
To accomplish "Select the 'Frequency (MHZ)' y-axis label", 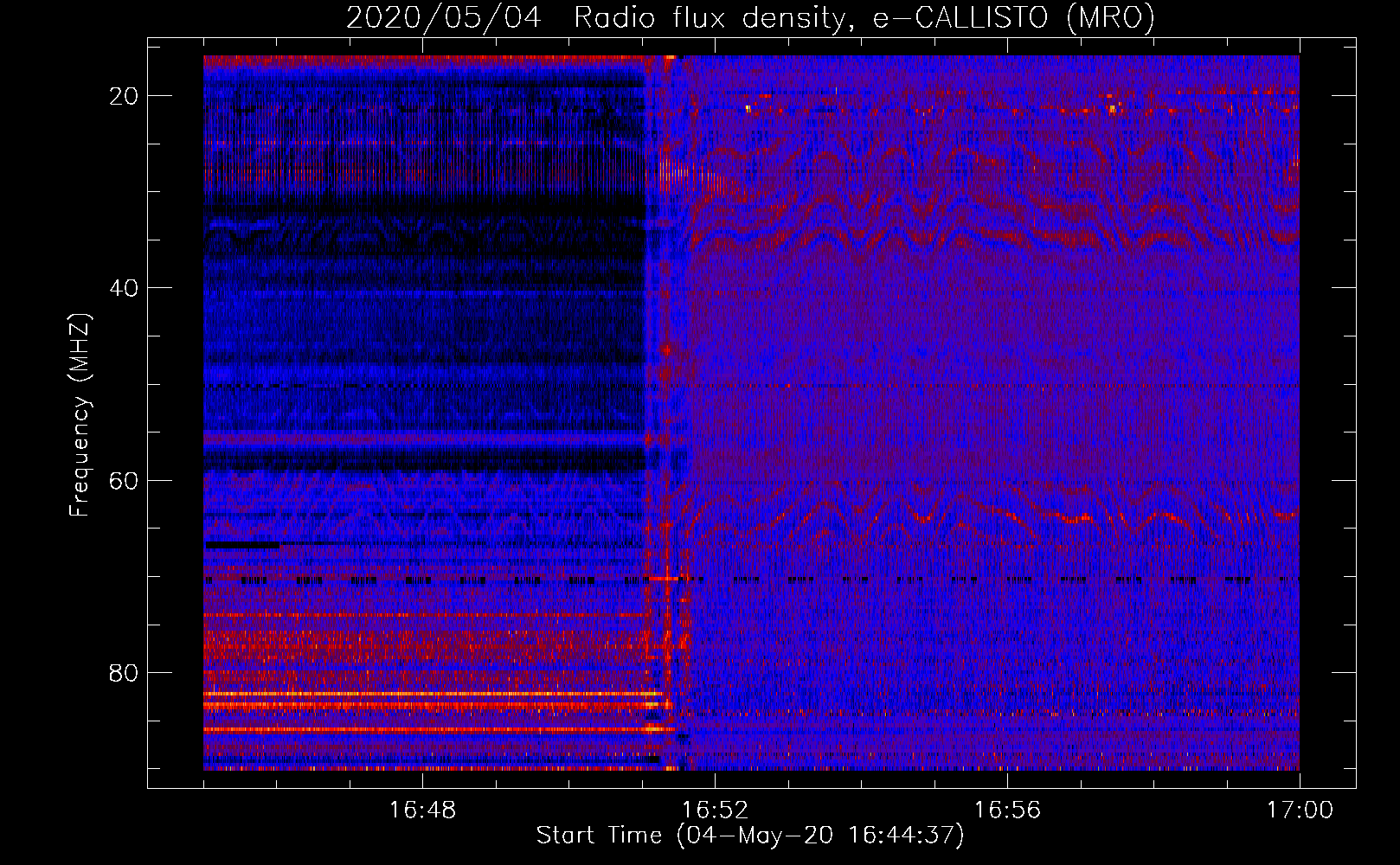I will [x=80, y=415].
